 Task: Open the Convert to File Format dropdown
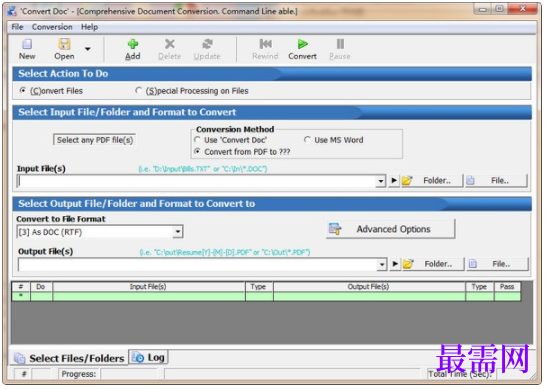[x=178, y=232]
